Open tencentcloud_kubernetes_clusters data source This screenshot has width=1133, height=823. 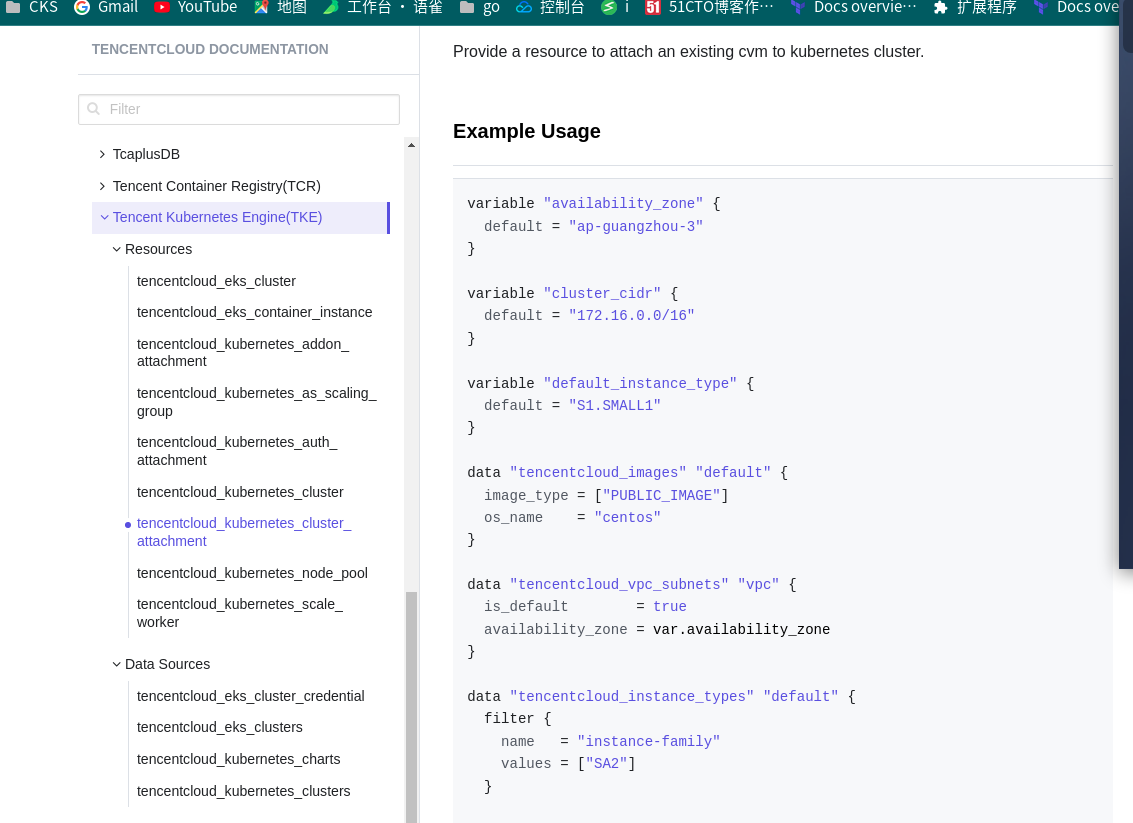point(244,791)
